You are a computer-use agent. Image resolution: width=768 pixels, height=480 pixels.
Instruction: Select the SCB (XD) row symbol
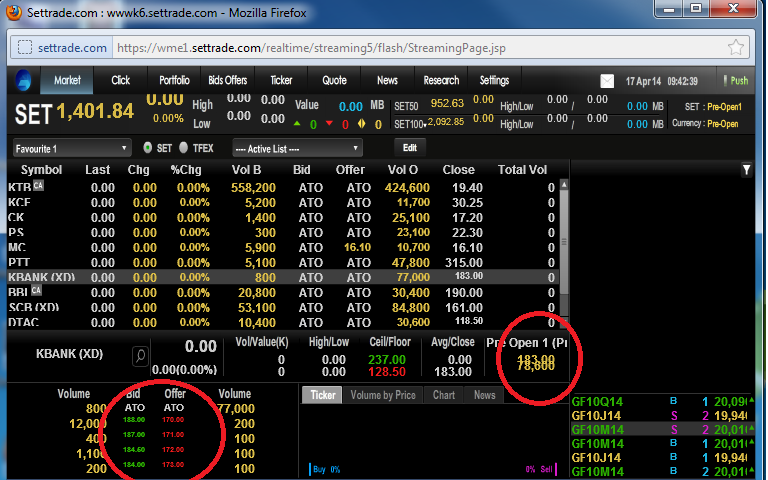point(33,308)
